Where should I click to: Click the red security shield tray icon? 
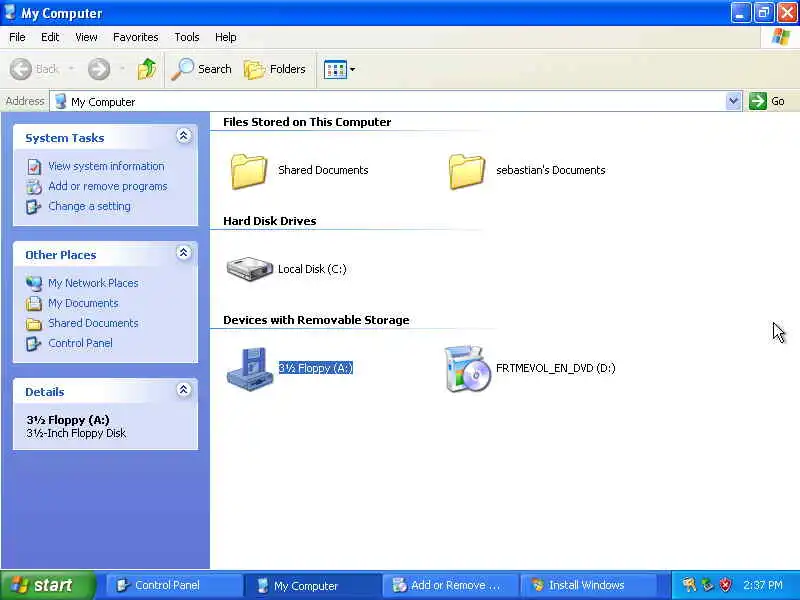click(x=726, y=585)
